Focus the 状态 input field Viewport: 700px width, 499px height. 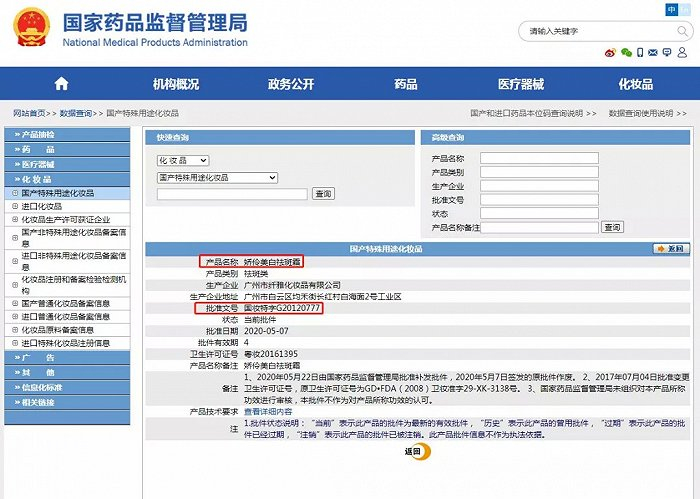click(539, 213)
